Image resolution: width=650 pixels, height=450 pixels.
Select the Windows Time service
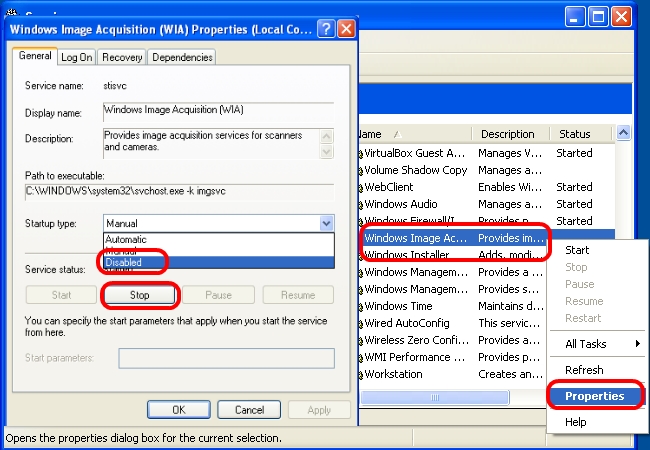click(x=453, y=306)
